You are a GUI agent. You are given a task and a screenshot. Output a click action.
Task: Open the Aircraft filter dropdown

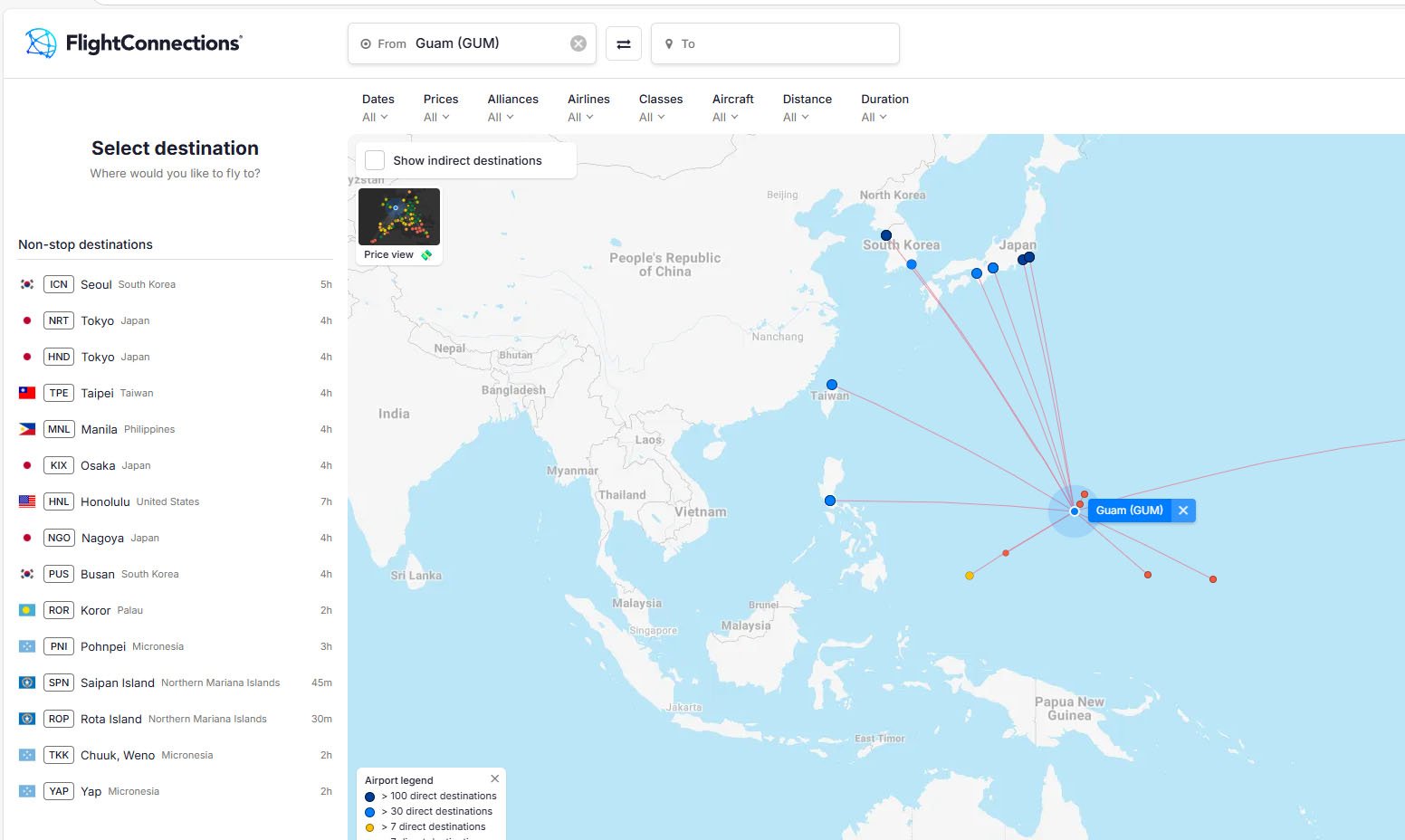point(732,108)
